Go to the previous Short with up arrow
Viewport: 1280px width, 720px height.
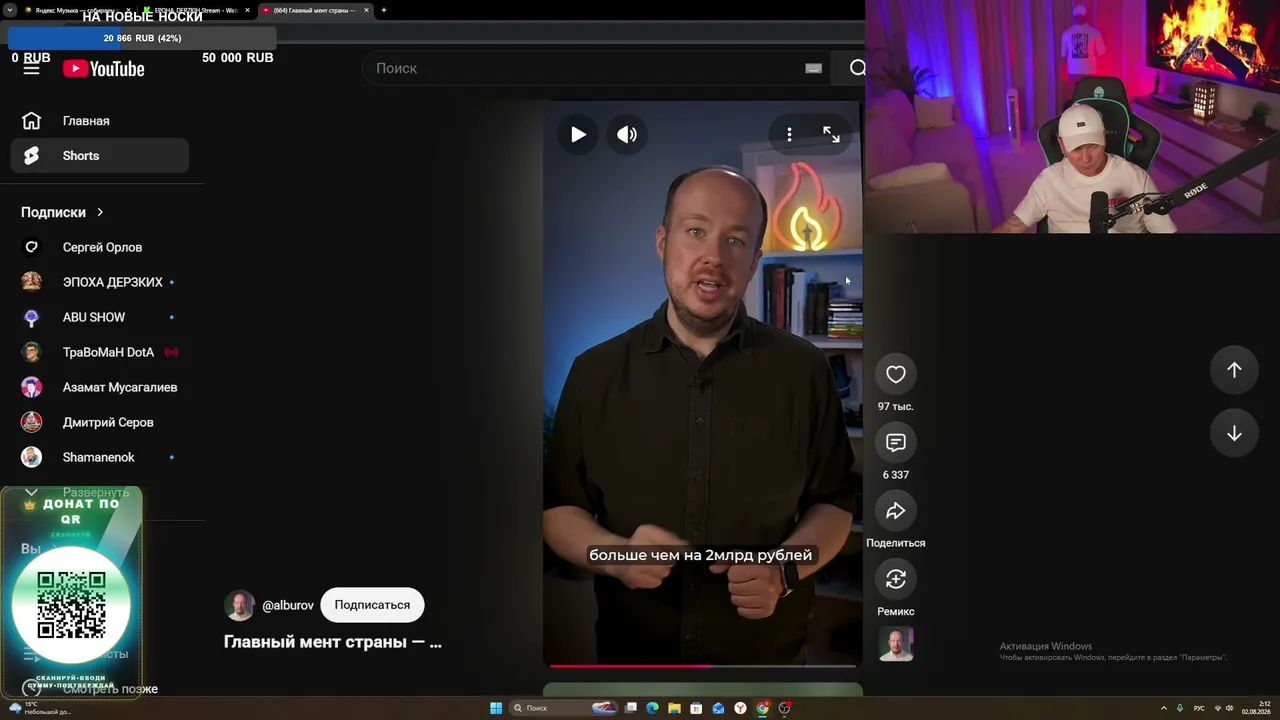[x=1234, y=370]
